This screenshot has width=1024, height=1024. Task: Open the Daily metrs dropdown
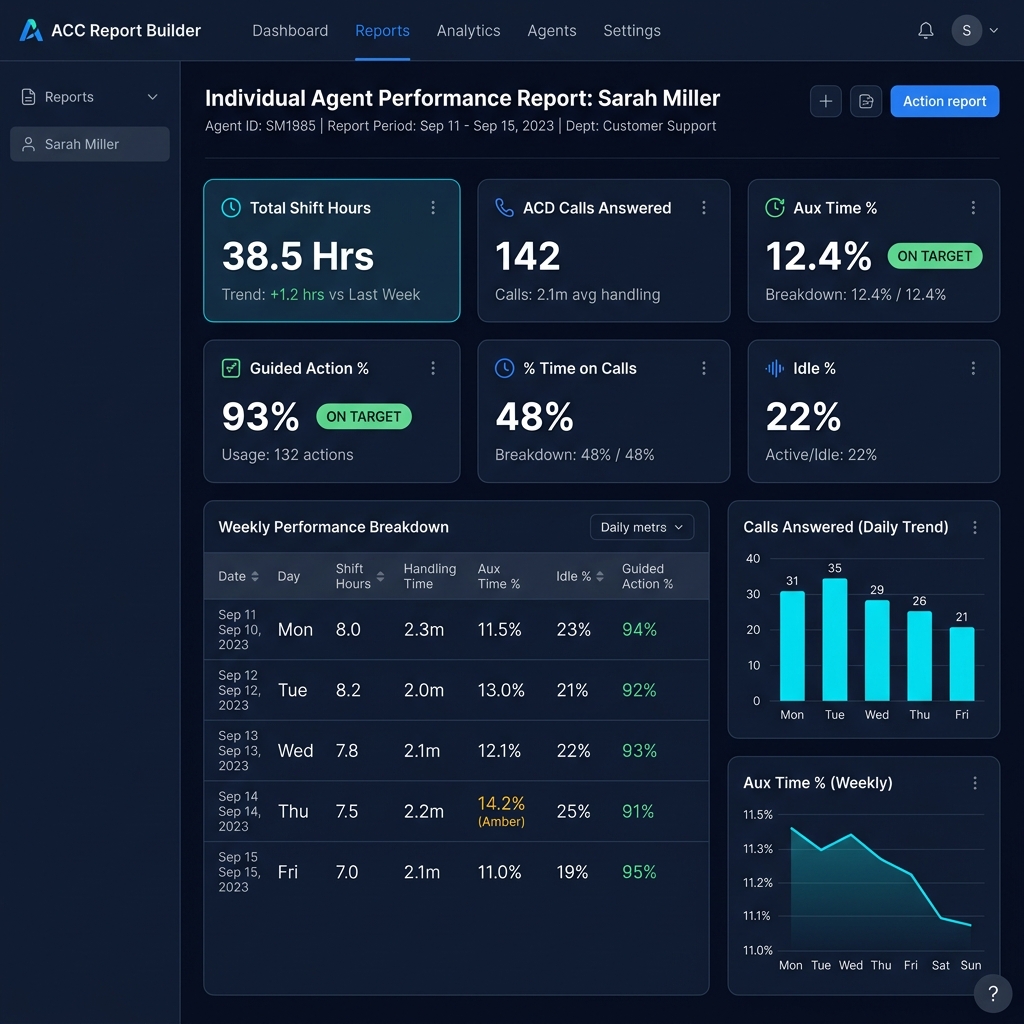pos(641,527)
